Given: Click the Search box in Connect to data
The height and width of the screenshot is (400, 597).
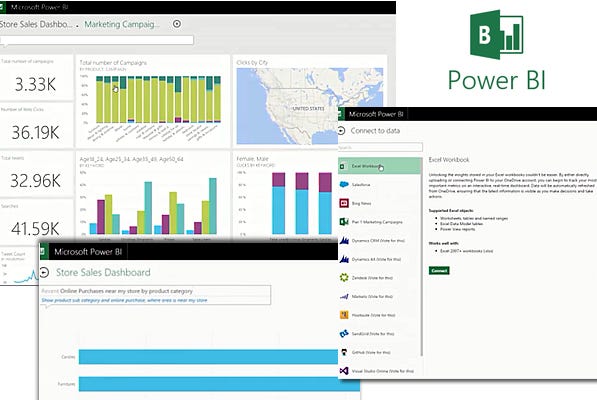Looking at the screenshot, I should tap(380, 147).
